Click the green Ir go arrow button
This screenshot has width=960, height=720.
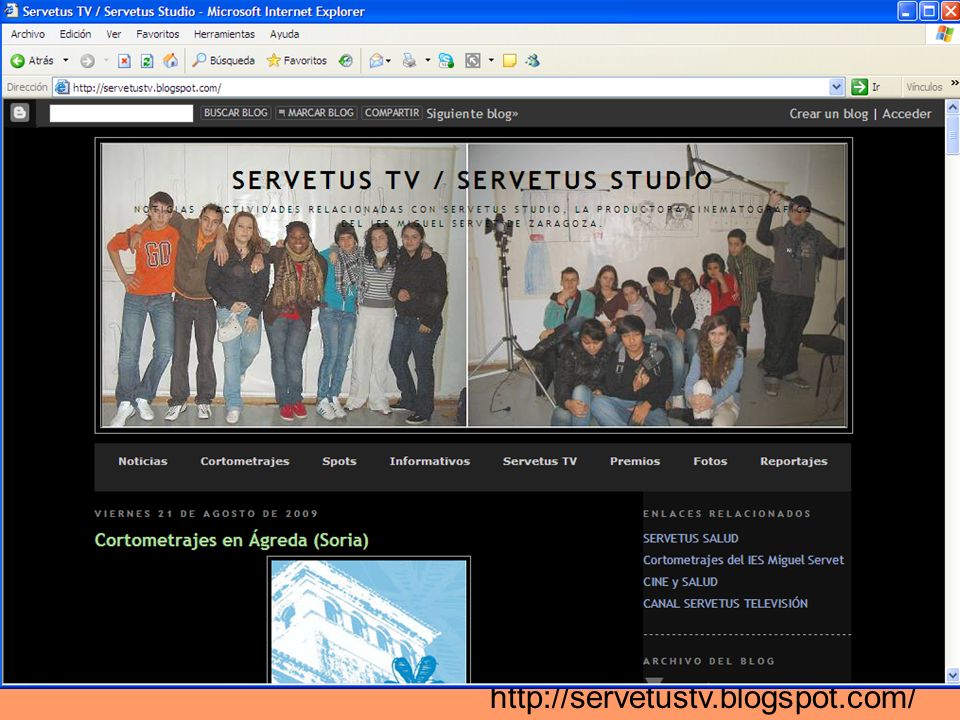860,87
